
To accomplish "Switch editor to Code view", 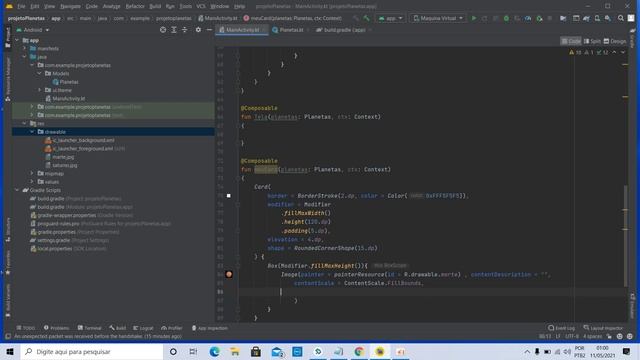I will point(571,41).
